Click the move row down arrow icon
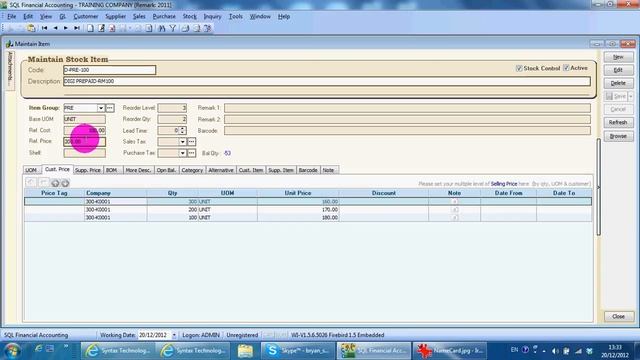 tap(65, 183)
